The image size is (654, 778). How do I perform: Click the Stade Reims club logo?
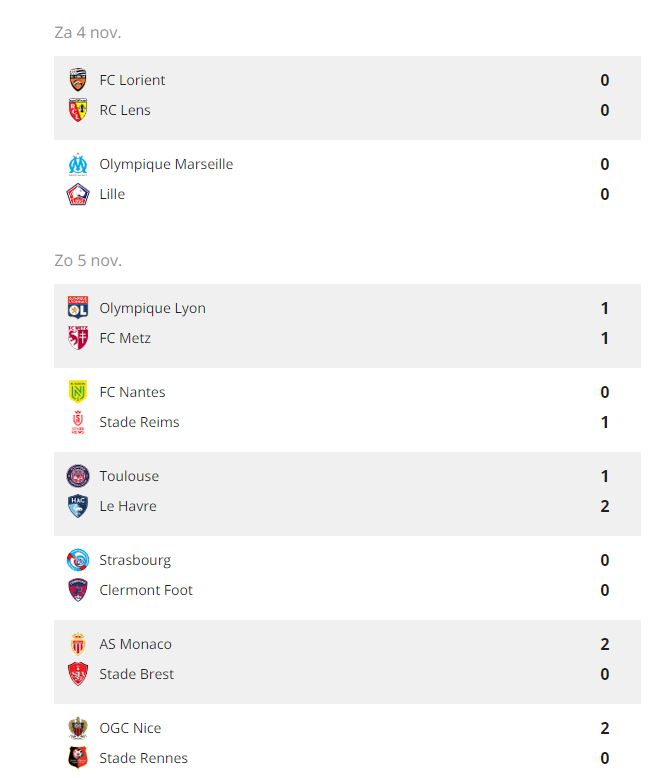coord(78,422)
